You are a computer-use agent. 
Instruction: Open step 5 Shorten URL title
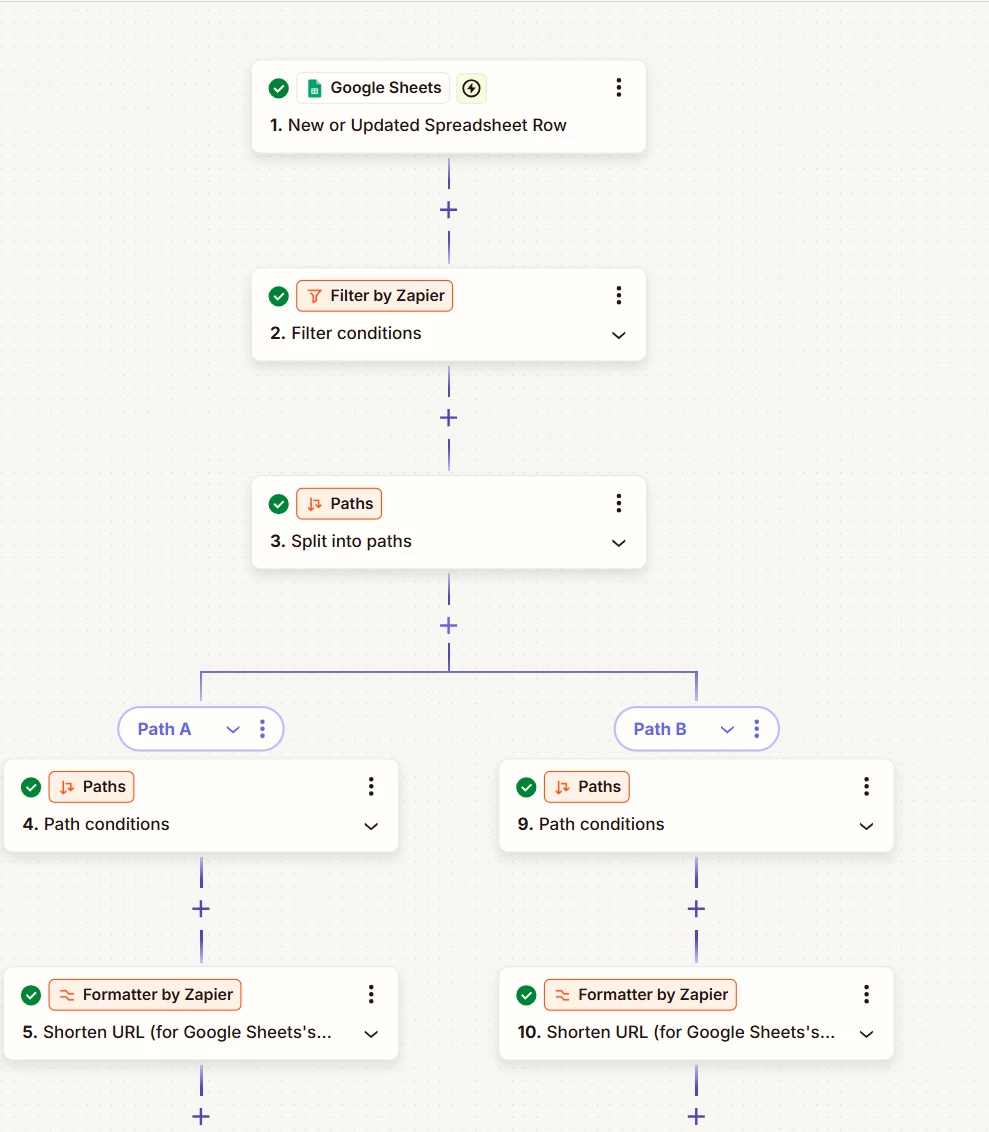[x=177, y=1032]
